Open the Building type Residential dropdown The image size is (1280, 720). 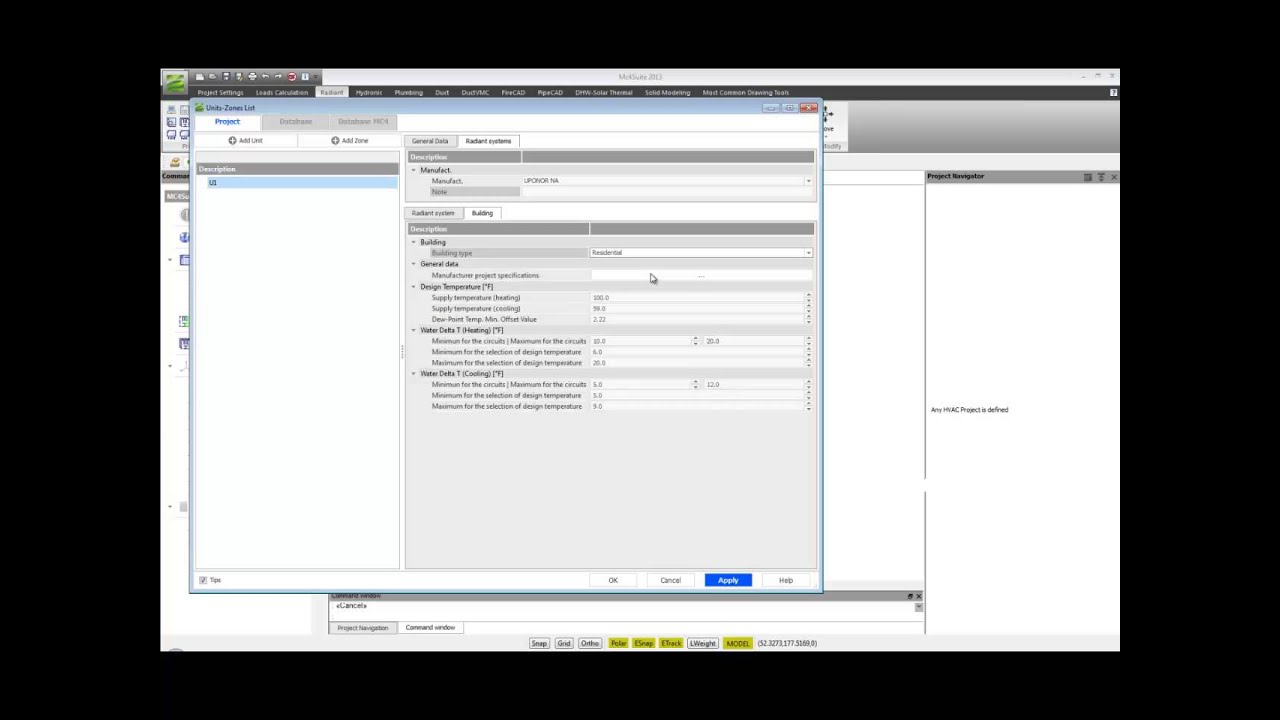click(808, 253)
